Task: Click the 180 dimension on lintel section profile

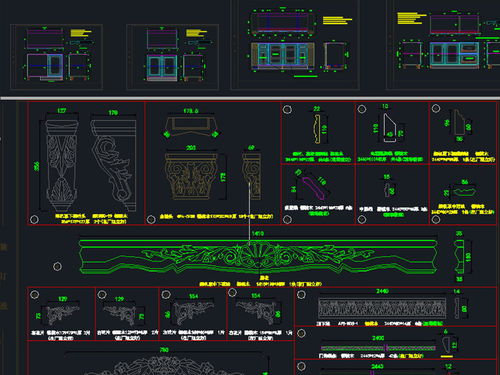Action: 468,257
